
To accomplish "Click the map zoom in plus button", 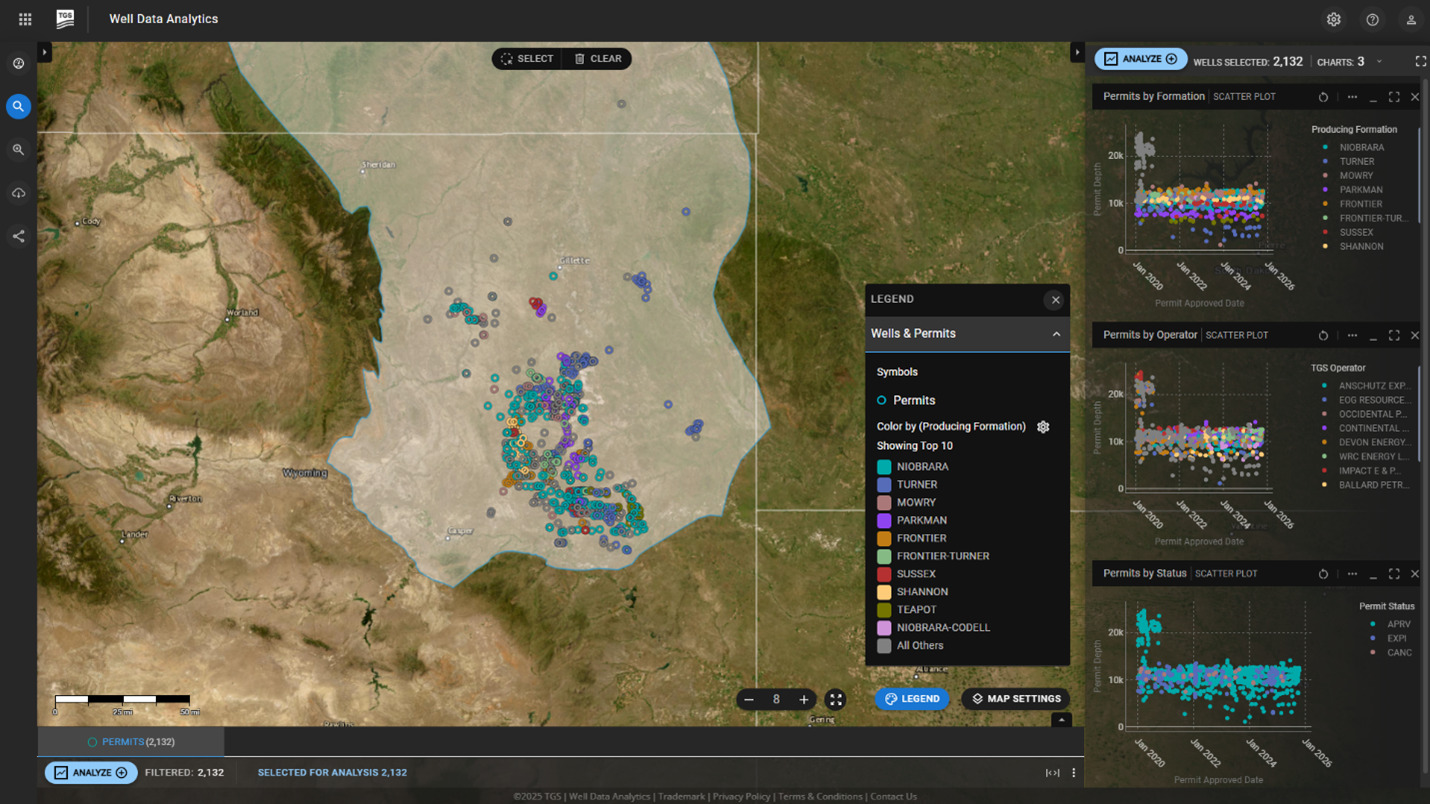I will pos(803,700).
